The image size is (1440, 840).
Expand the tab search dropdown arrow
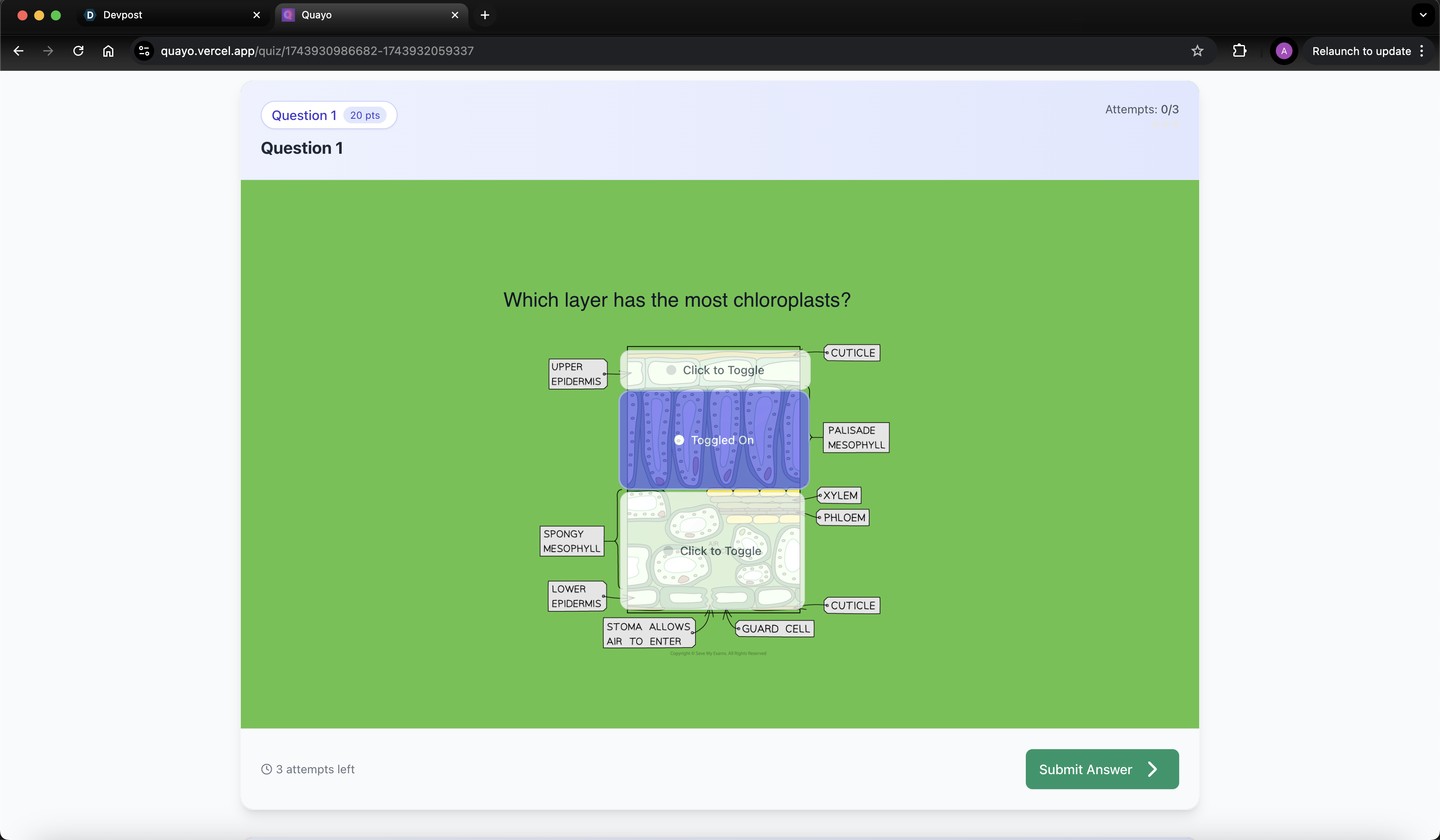click(x=1423, y=15)
